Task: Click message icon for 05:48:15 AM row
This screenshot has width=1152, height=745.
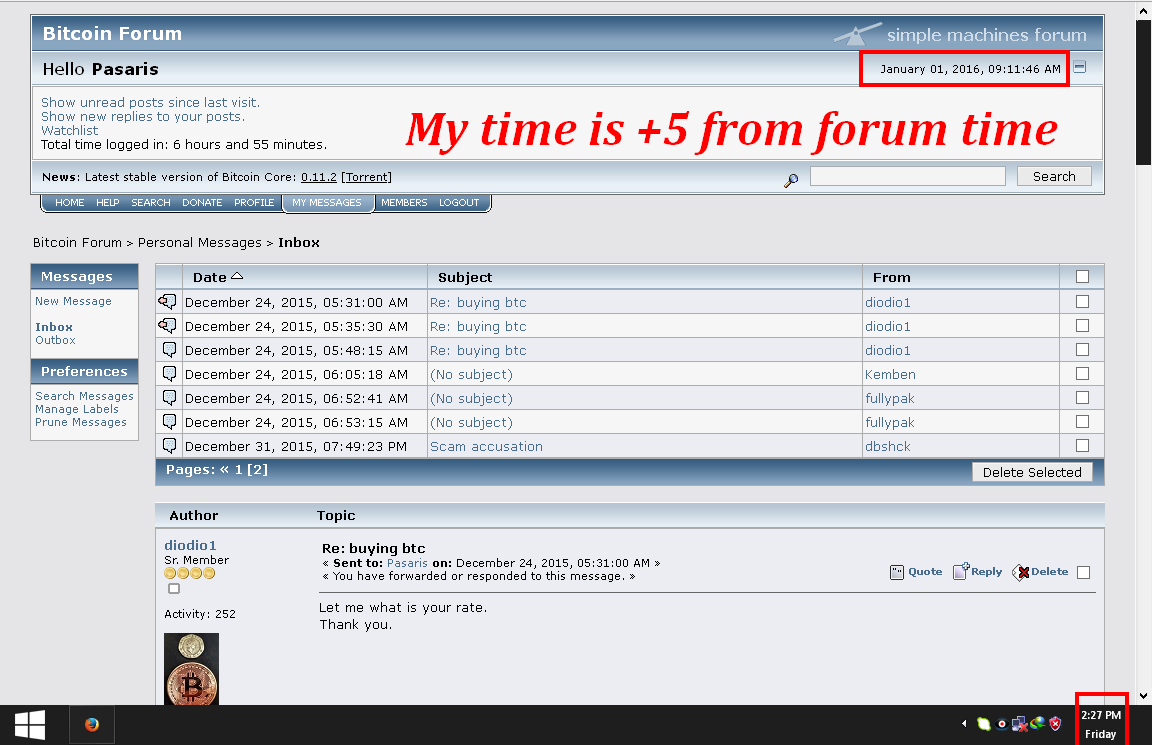Action: (x=170, y=350)
